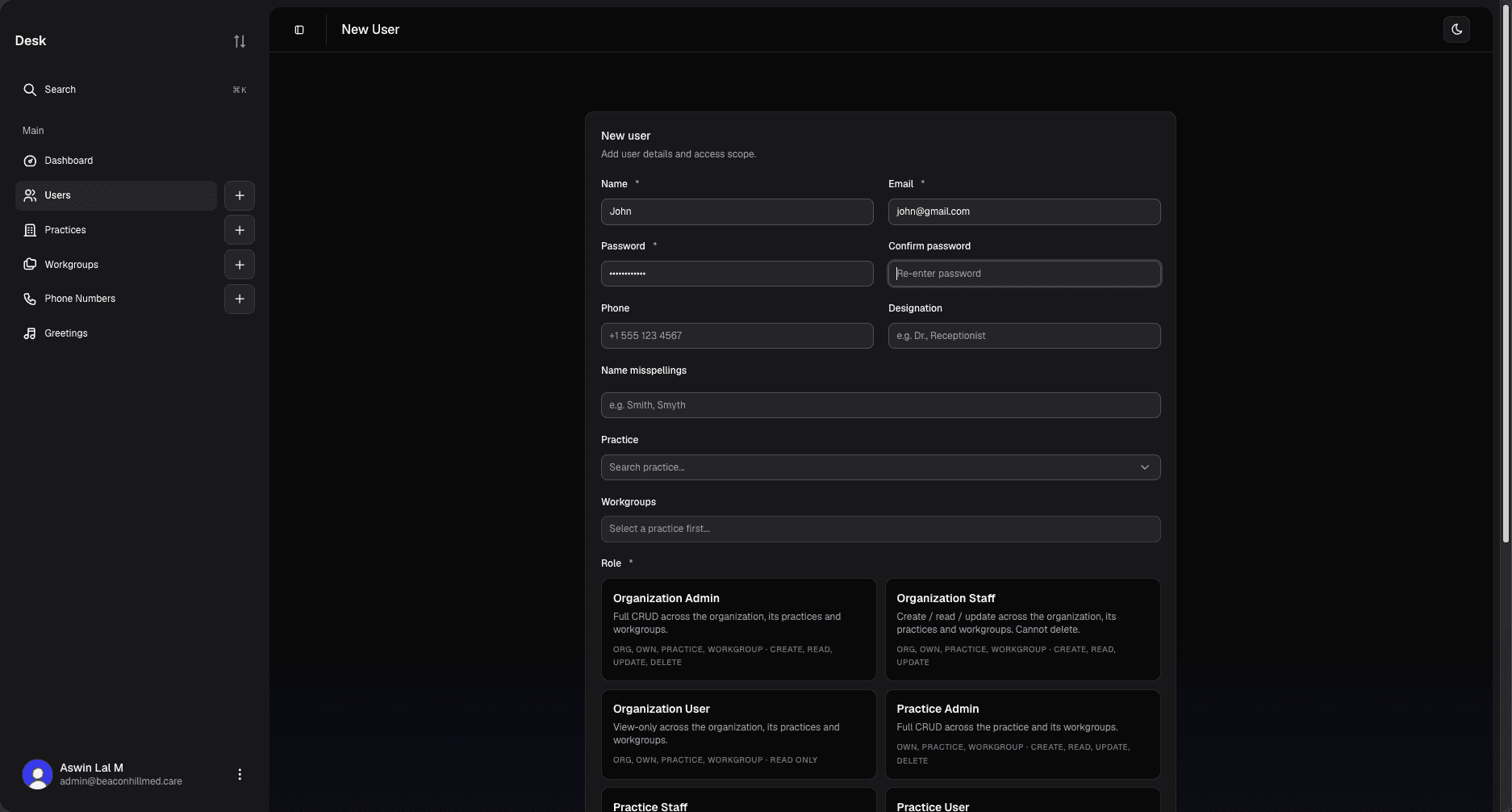Add a new phone number with plus
The height and width of the screenshot is (812, 1512).
click(x=240, y=299)
